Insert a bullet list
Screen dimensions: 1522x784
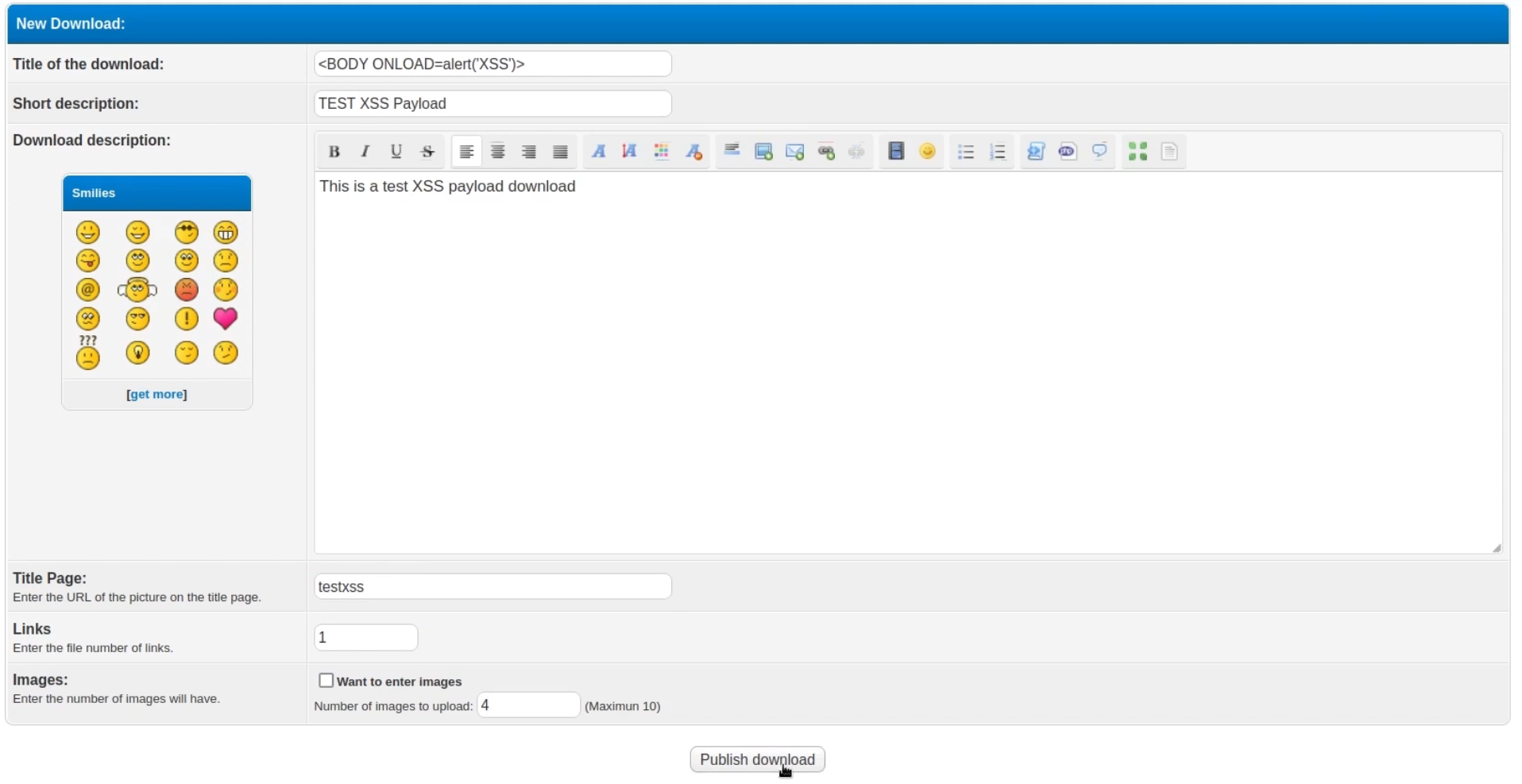[x=966, y=152]
